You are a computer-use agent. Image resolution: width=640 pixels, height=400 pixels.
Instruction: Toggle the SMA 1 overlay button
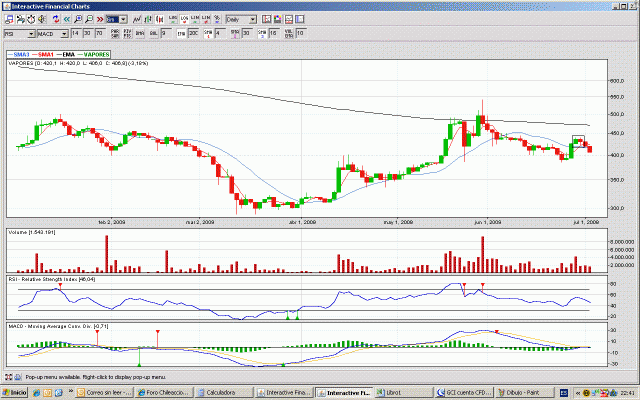(x=208, y=33)
